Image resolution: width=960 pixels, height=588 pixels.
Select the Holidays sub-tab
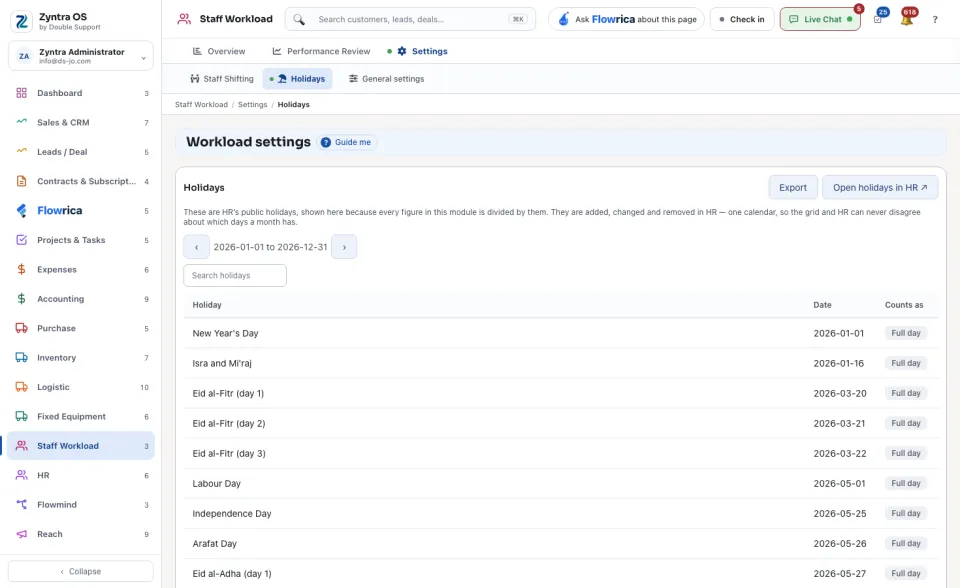tap(298, 79)
